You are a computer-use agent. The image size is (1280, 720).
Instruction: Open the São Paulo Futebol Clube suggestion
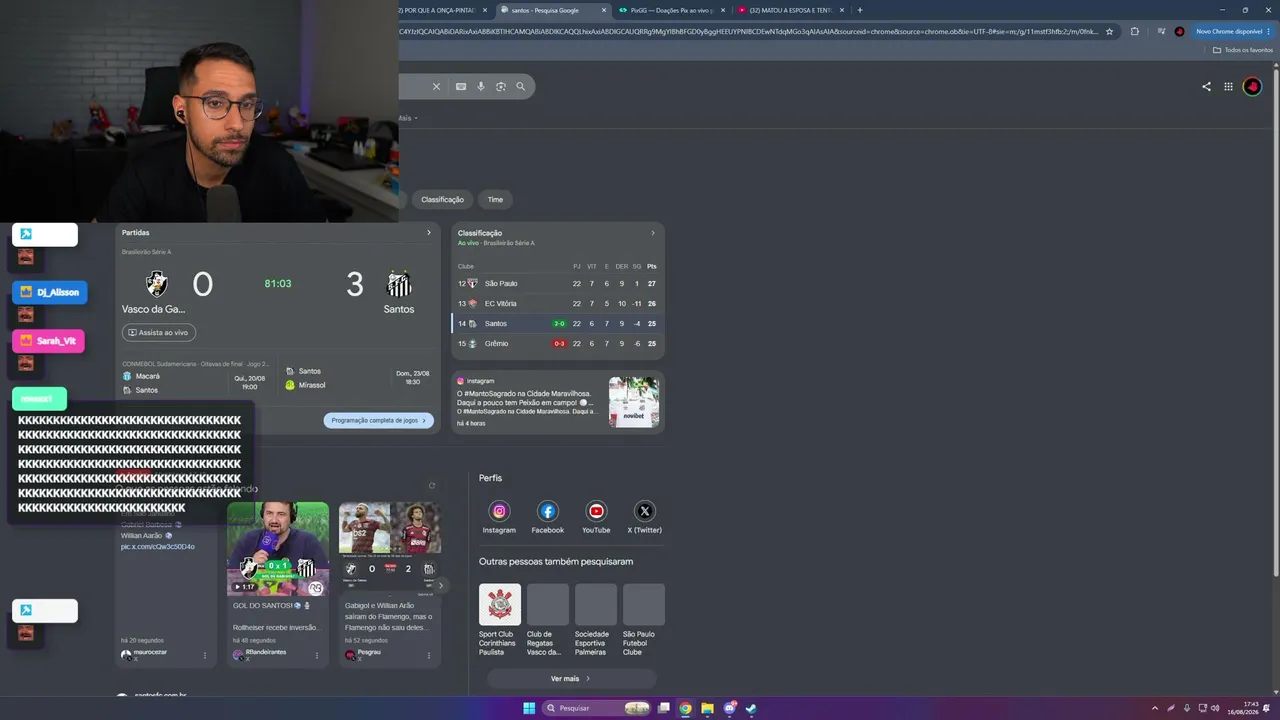pyautogui.click(x=644, y=620)
